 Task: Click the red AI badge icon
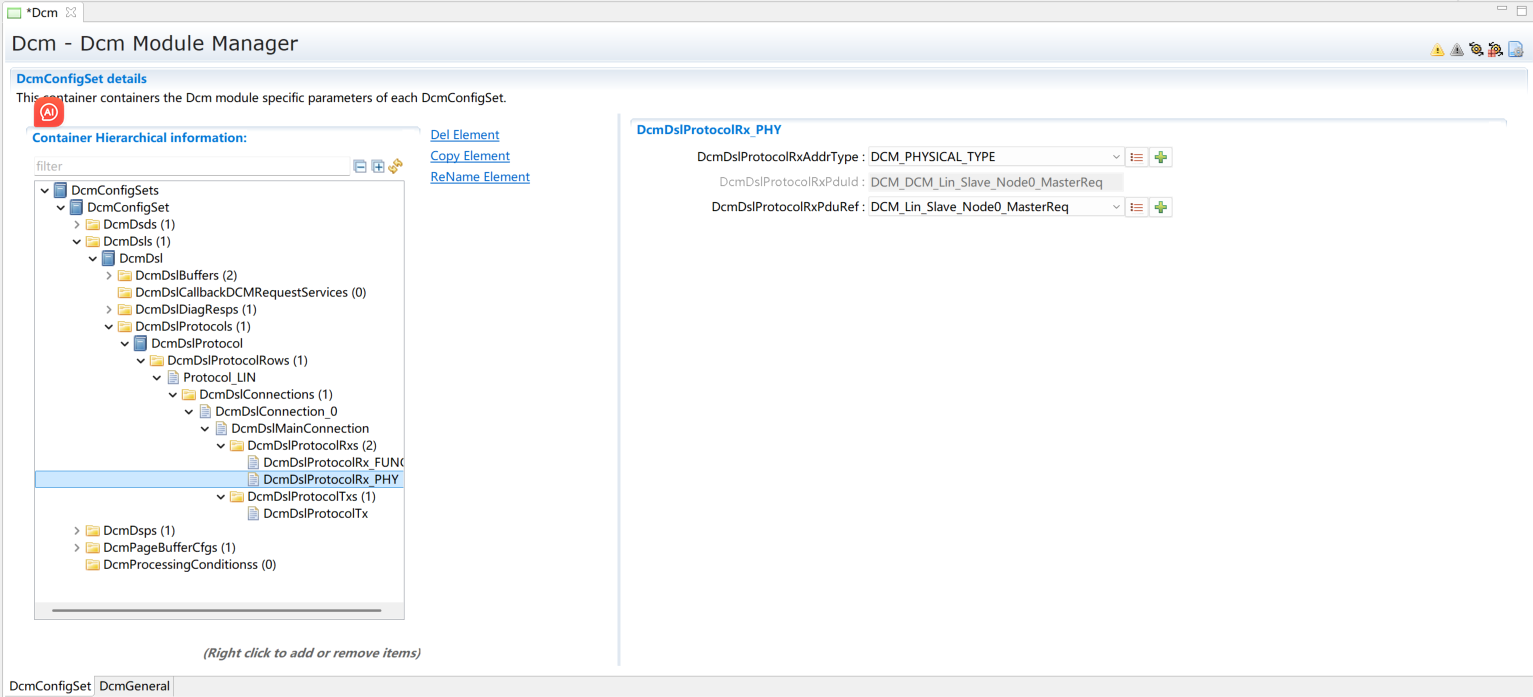click(x=48, y=112)
